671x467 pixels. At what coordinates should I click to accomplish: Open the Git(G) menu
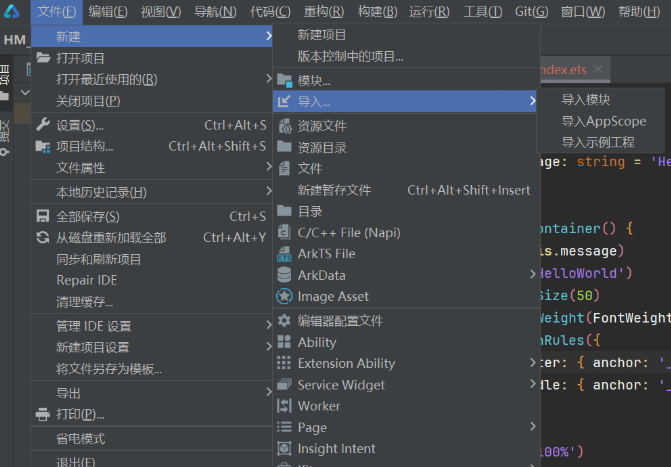(x=531, y=12)
